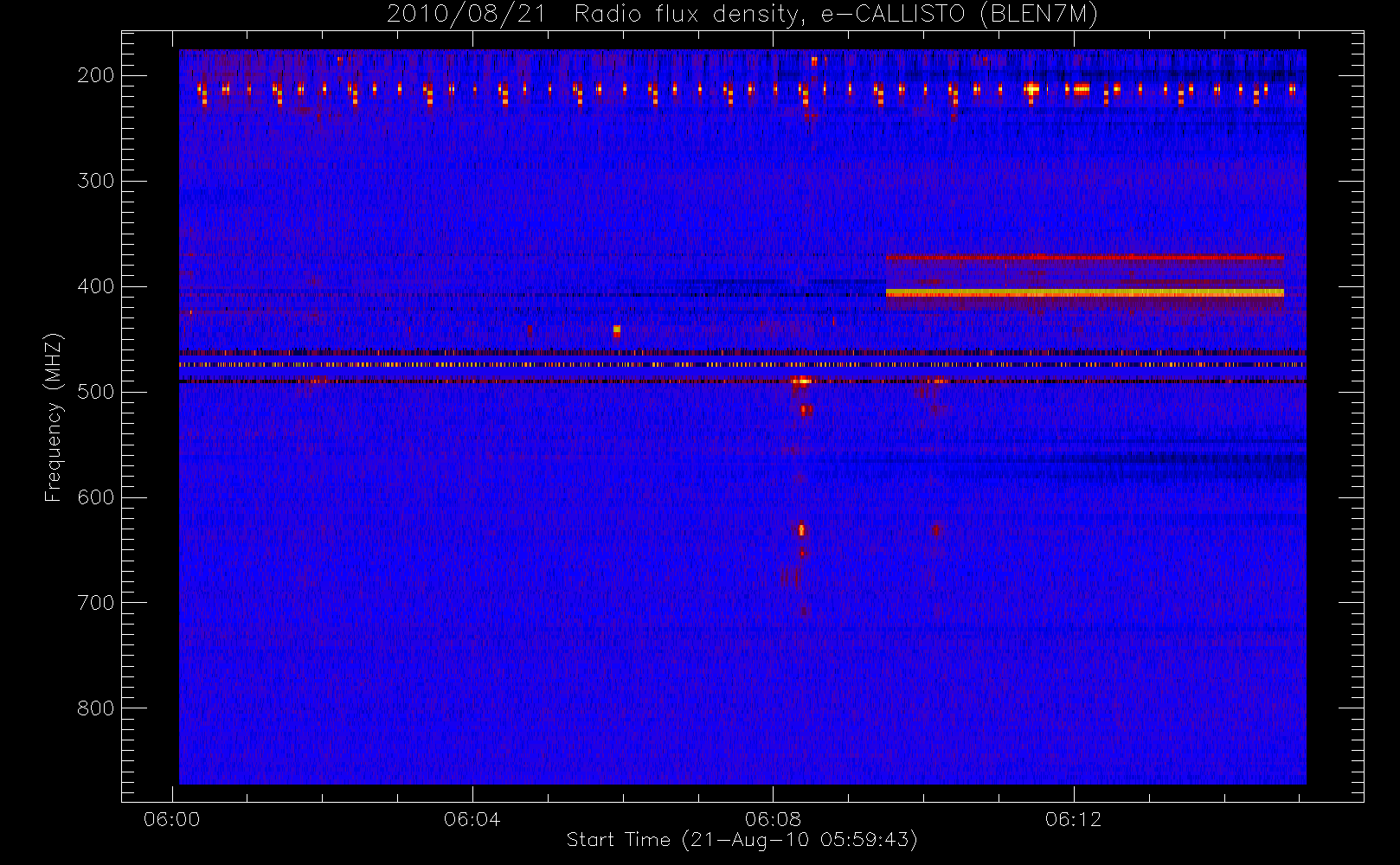Click the 800 frequency tick label
The height and width of the screenshot is (865, 1400).
click(95, 708)
